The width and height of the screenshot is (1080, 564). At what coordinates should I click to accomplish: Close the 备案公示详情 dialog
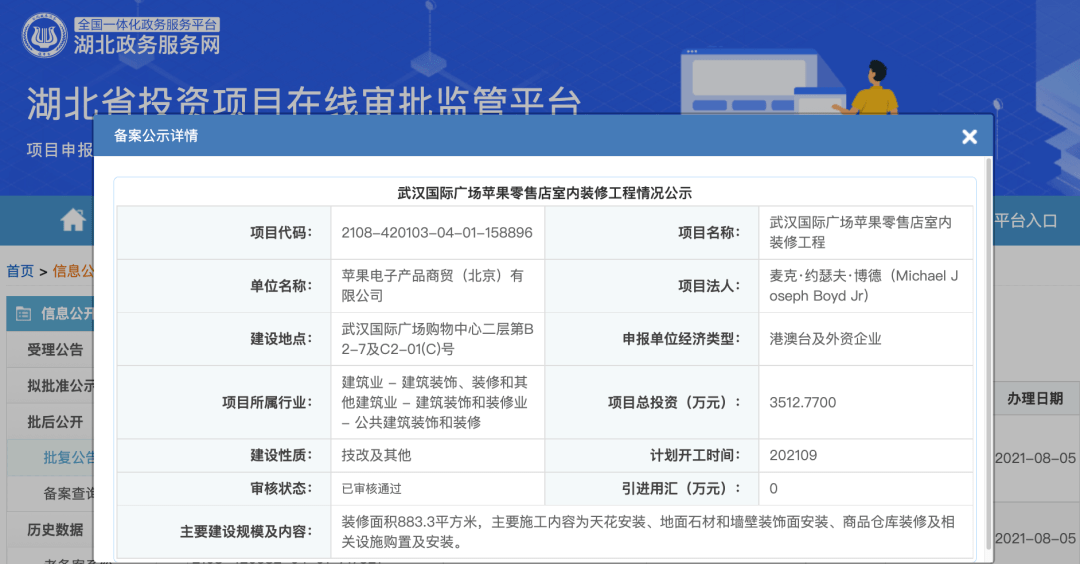pyautogui.click(x=969, y=136)
